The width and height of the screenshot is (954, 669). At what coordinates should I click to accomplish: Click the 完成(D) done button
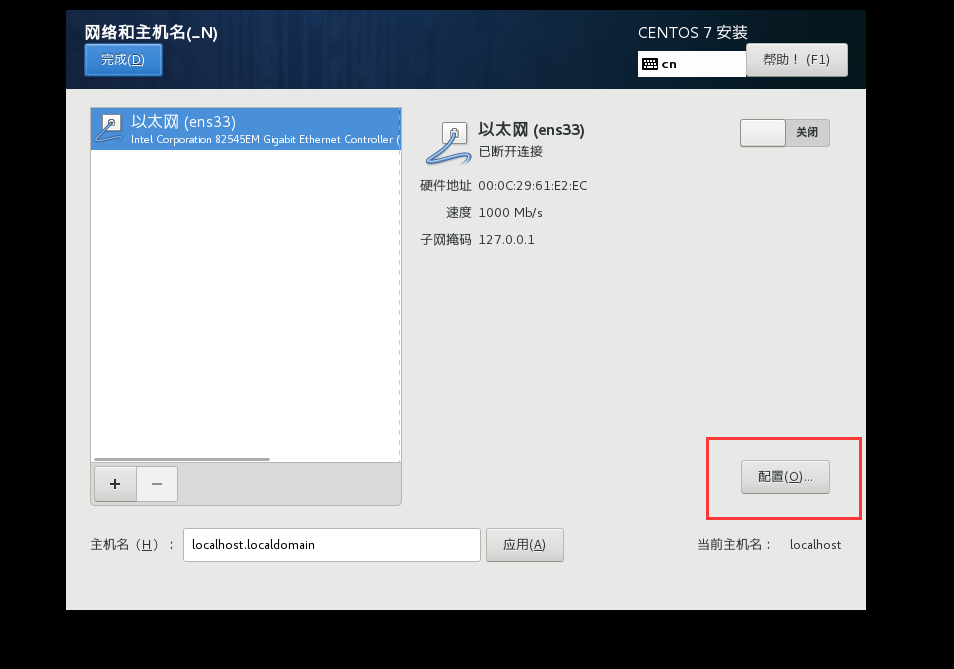(x=123, y=60)
